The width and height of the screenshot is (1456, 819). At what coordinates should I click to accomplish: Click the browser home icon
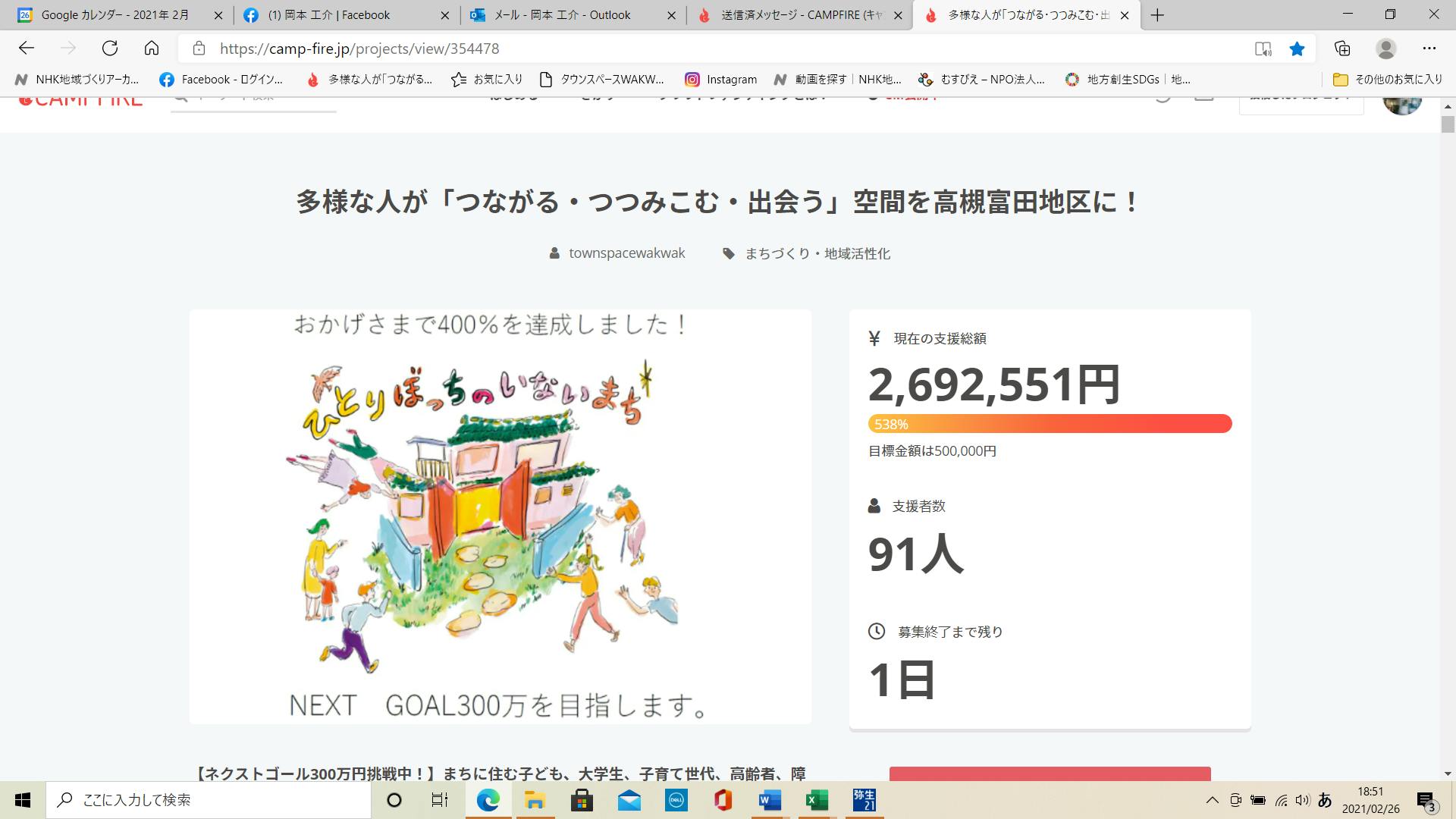click(x=152, y=49)
